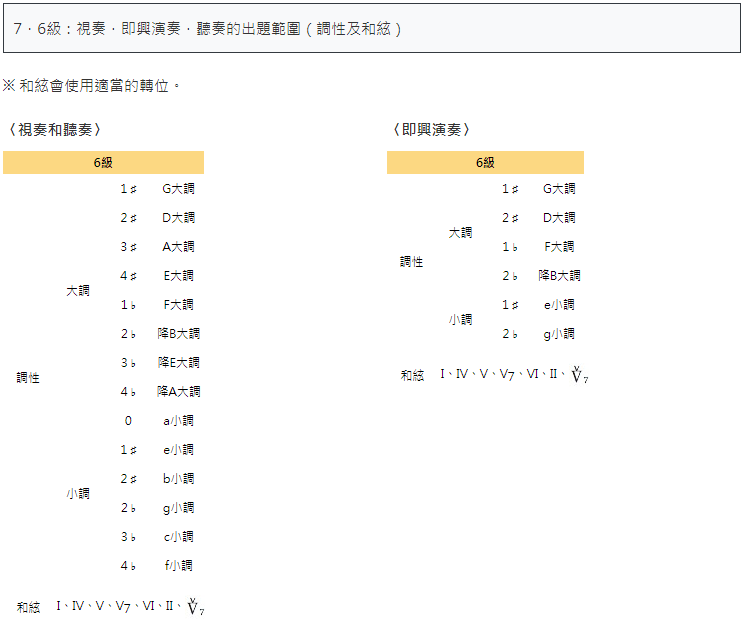The height and width of the screenshot is (644, 745).
Task: Select the f小調 entry
Action: pos(178,566)
